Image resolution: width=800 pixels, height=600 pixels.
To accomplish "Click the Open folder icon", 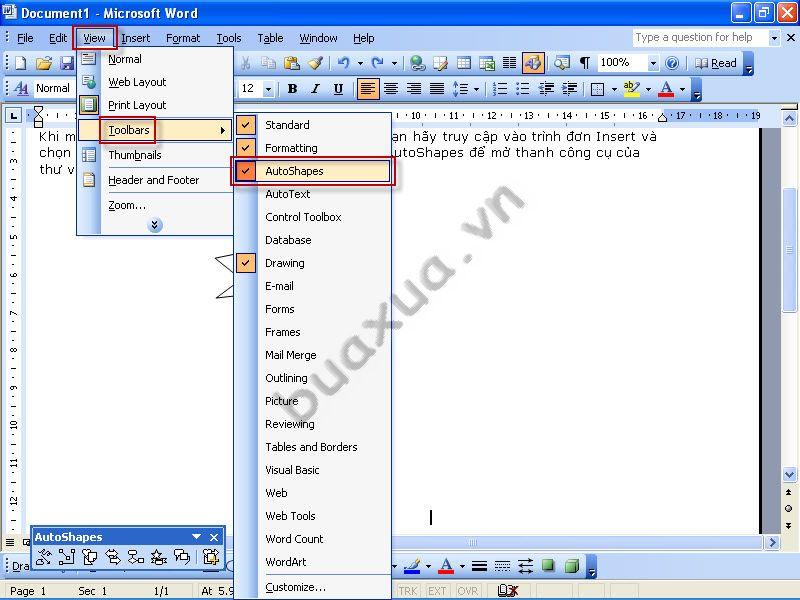I will pyautogui.click(x=44, y=63).
